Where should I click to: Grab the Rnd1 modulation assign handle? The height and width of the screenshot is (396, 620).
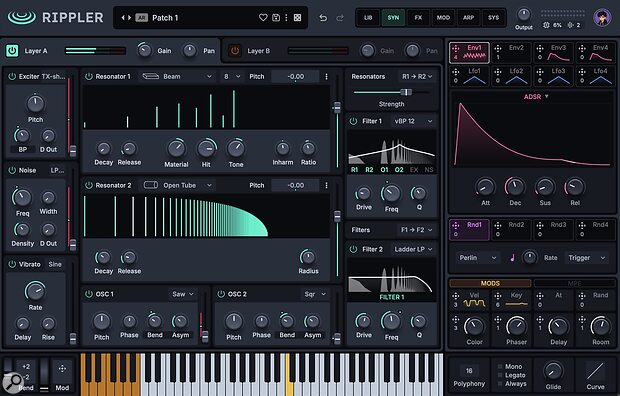[456, 225]
